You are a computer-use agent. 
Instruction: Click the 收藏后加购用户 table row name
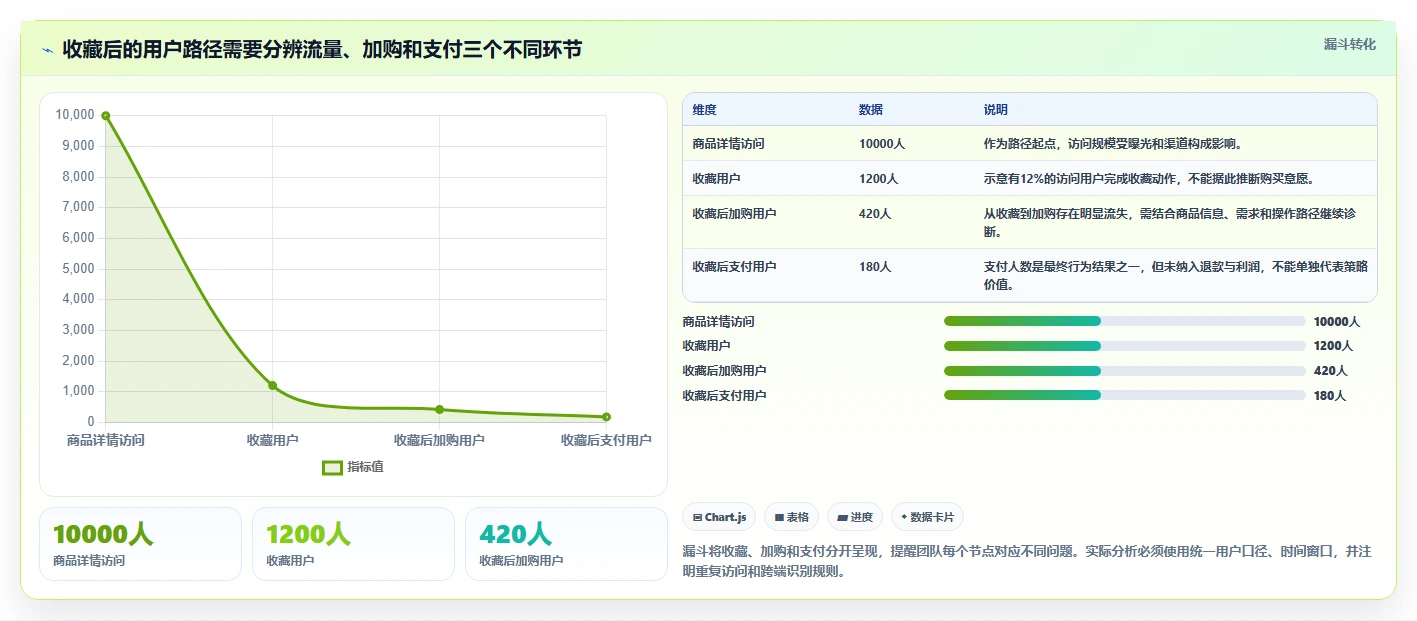point(734,214)
